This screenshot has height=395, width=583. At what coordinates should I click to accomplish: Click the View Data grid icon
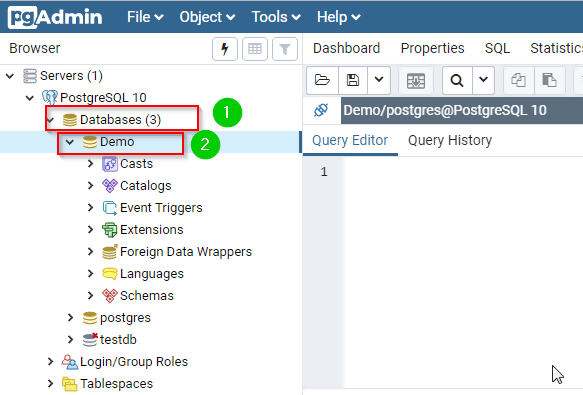click(255, 49)
